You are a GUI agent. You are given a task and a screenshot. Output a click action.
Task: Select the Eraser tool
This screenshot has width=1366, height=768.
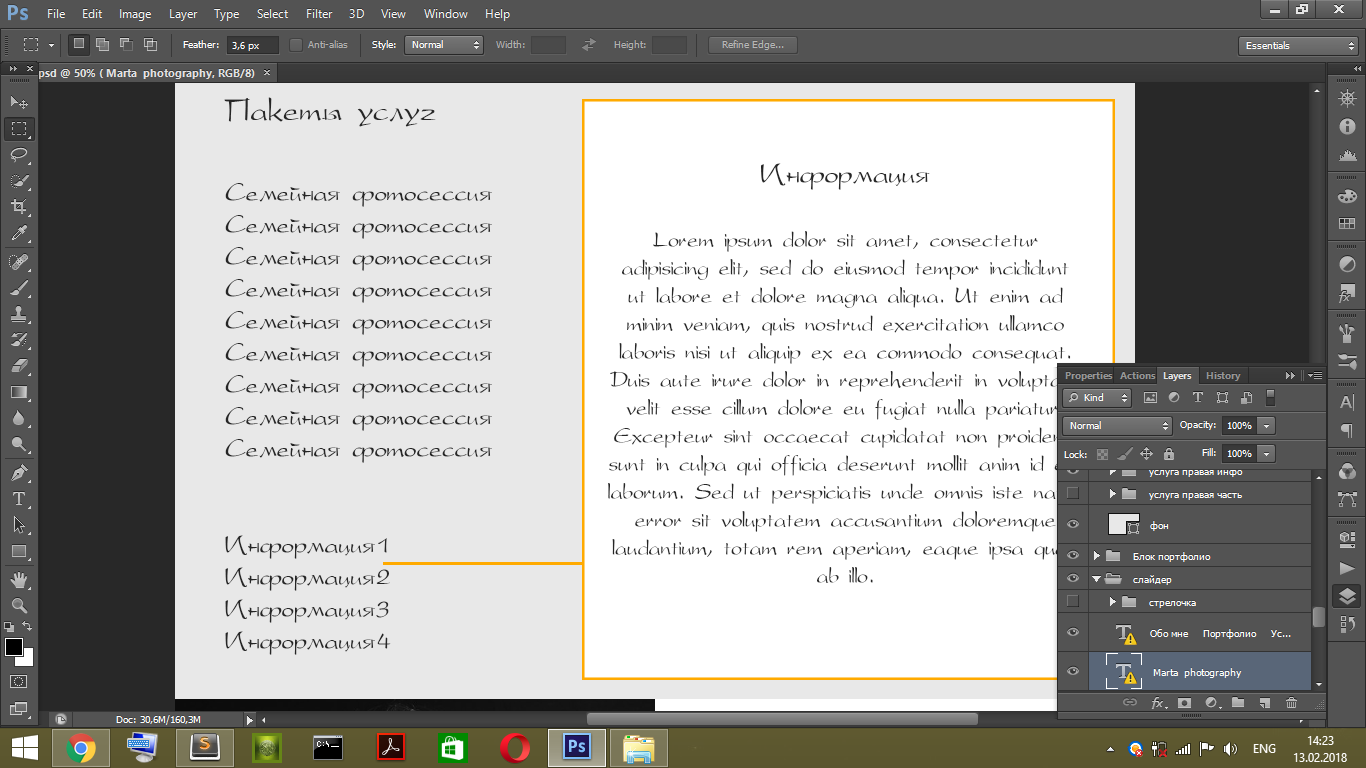coord(19,366)
